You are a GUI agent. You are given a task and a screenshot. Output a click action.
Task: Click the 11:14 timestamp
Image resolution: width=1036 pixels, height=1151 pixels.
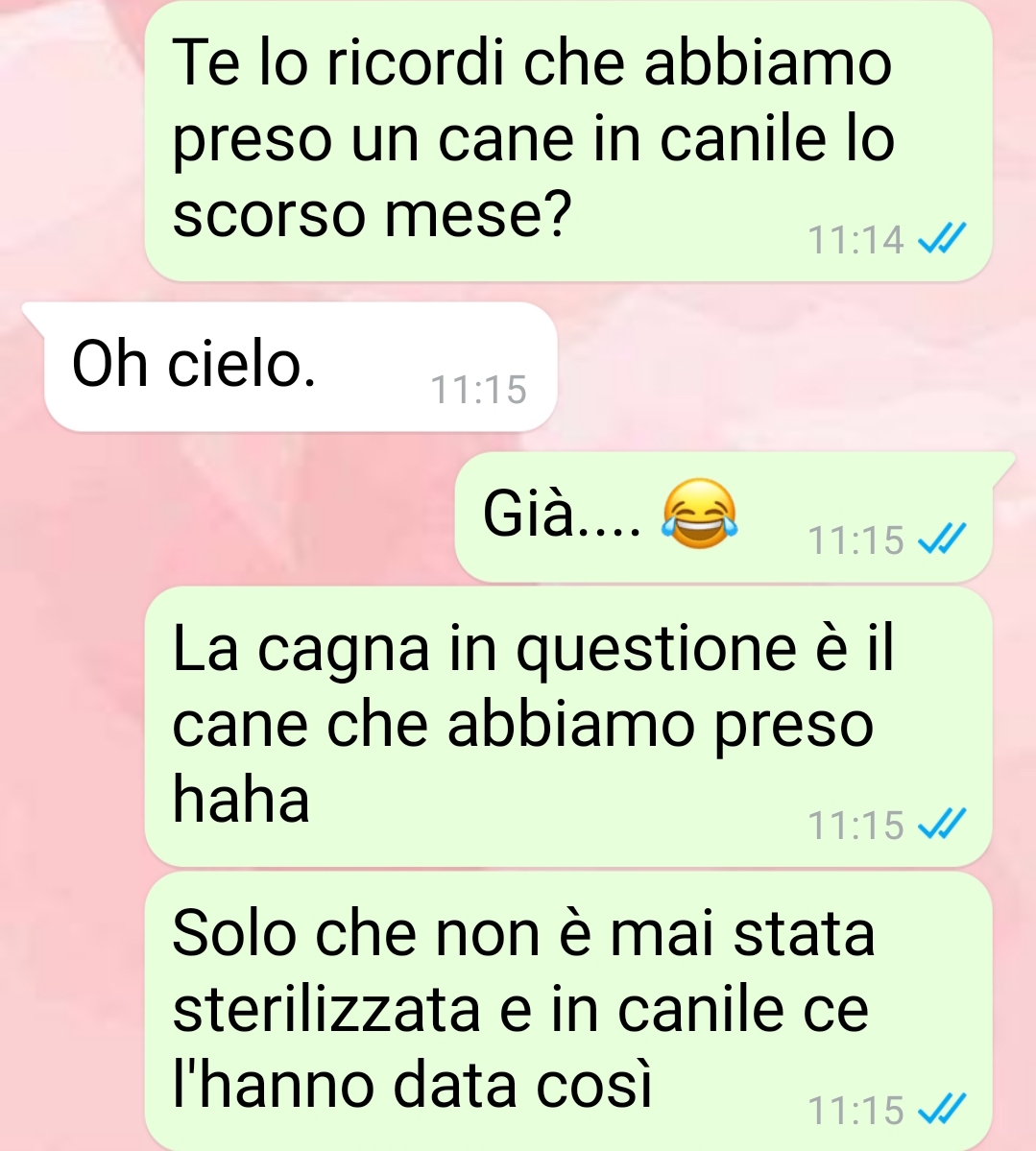pyautogui.click(x=855, y=240)
